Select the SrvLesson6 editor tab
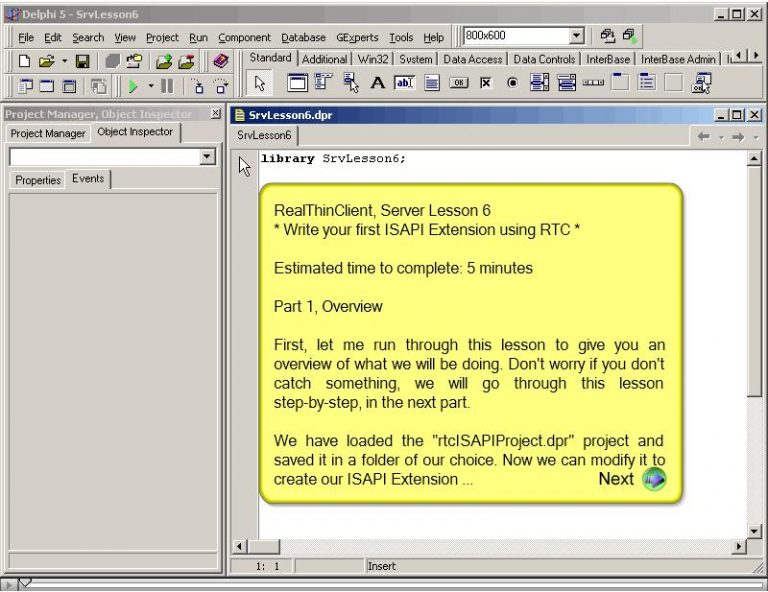Image resolution: width=768 pixels, height=592 pixels. tap(264, 135)
